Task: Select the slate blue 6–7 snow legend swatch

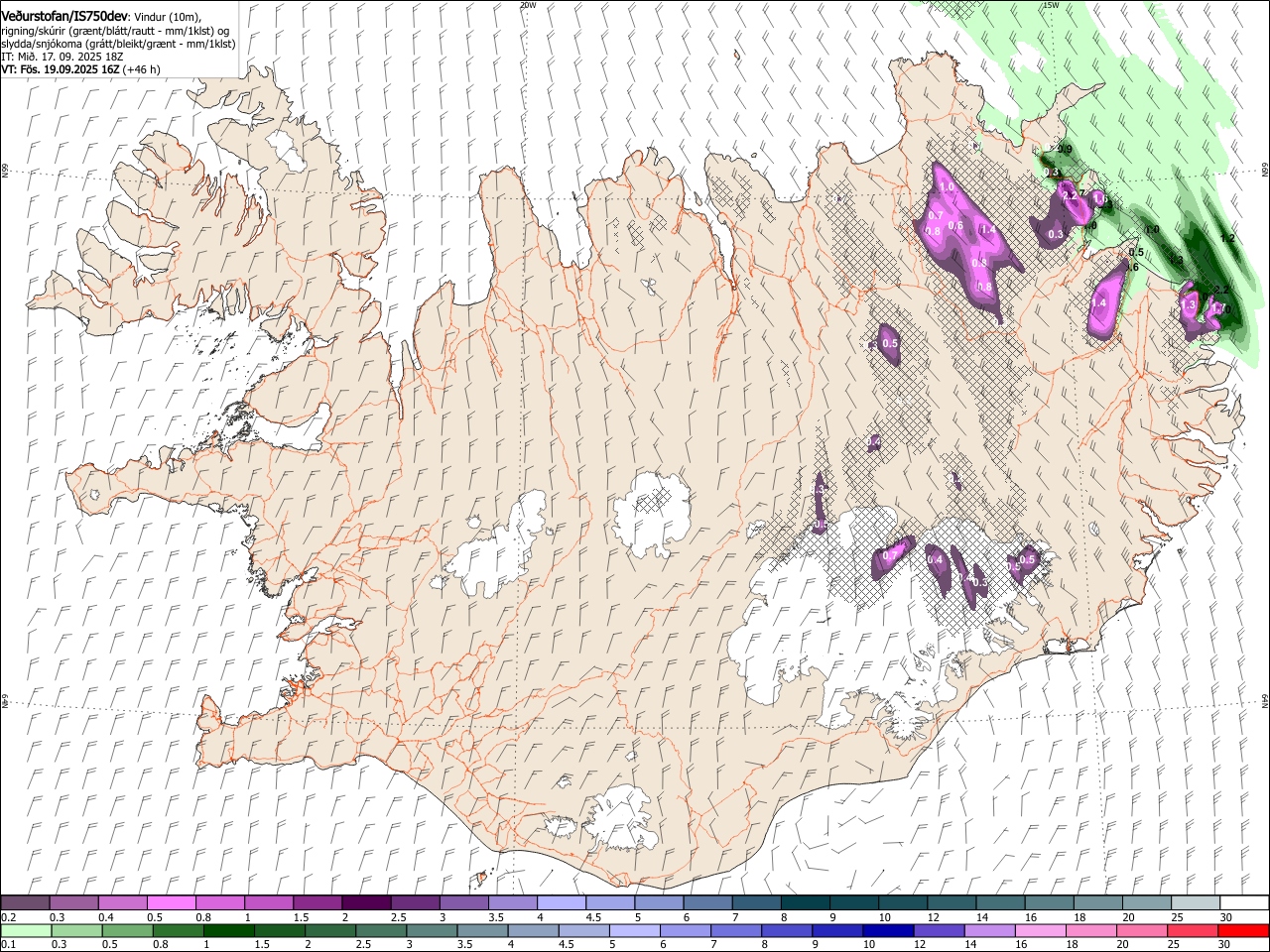Action: point(706,902)
